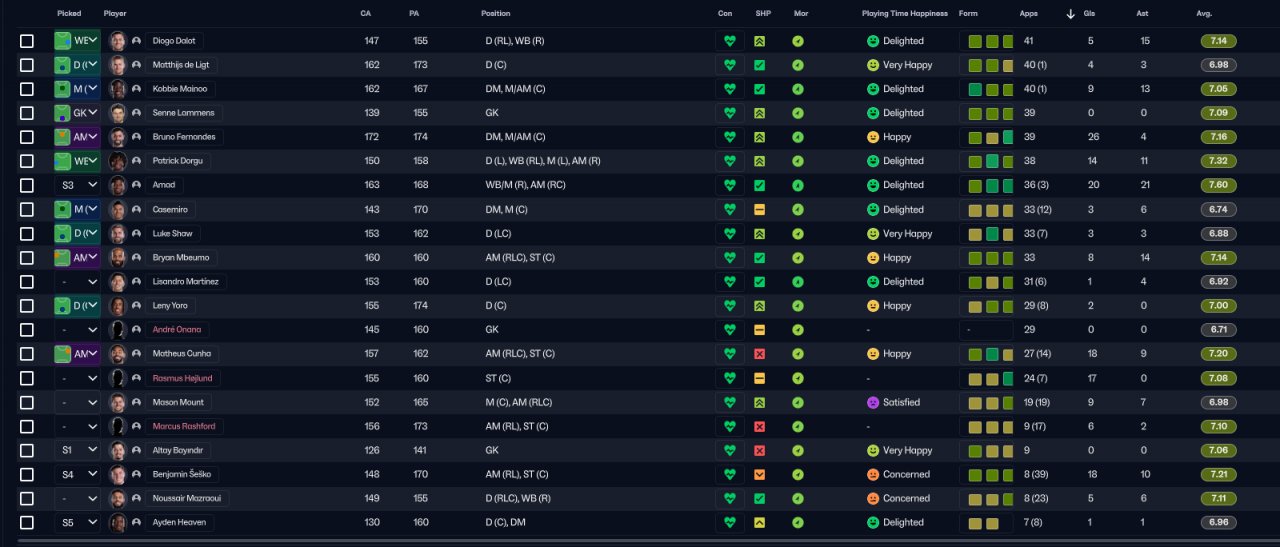Viewport: 1280px width, 547px height.
Task: Click Mason Mount's purple Satisfied face icon
Action: [x=873, y=402]
